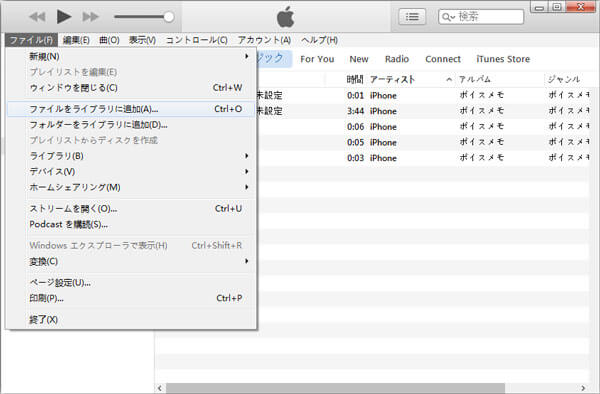Select Podcast を購読(S)... menu item
The height and width of the screenshot is (394, 600).
click(131, 224)
